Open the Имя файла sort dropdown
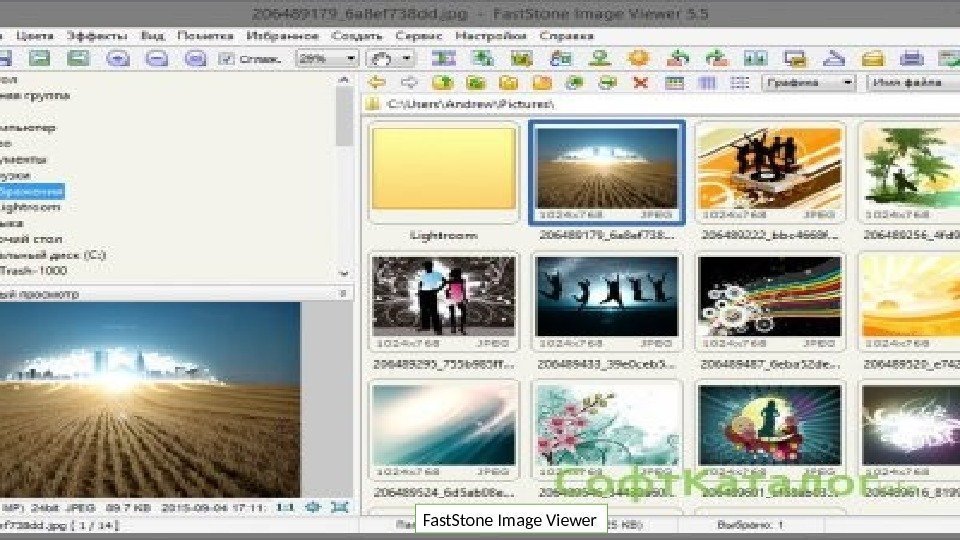This screenshot has width=960, height=540. point(913,83)
